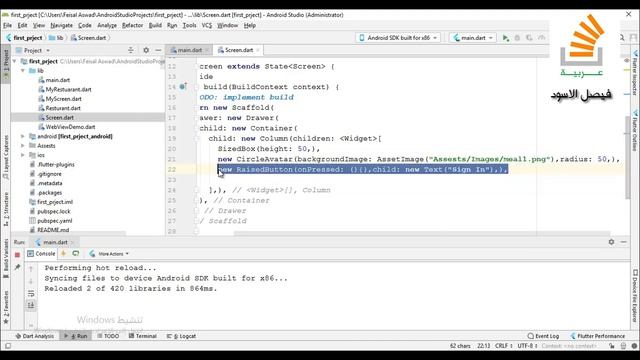640x360 pixels.
Task: Open the Project view dropdown
Action: (x=33, y=50)
